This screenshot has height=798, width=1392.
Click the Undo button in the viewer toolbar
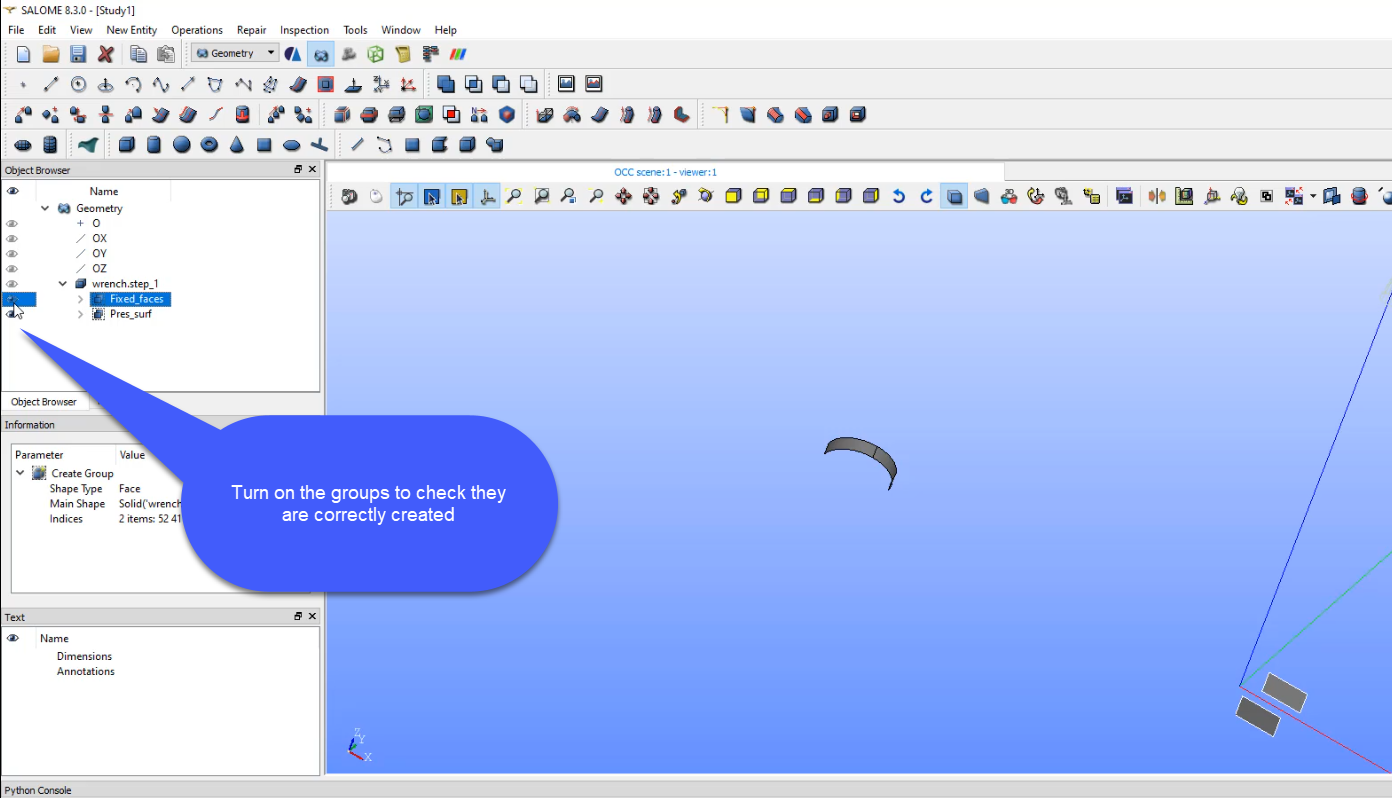tap(897, 195)
